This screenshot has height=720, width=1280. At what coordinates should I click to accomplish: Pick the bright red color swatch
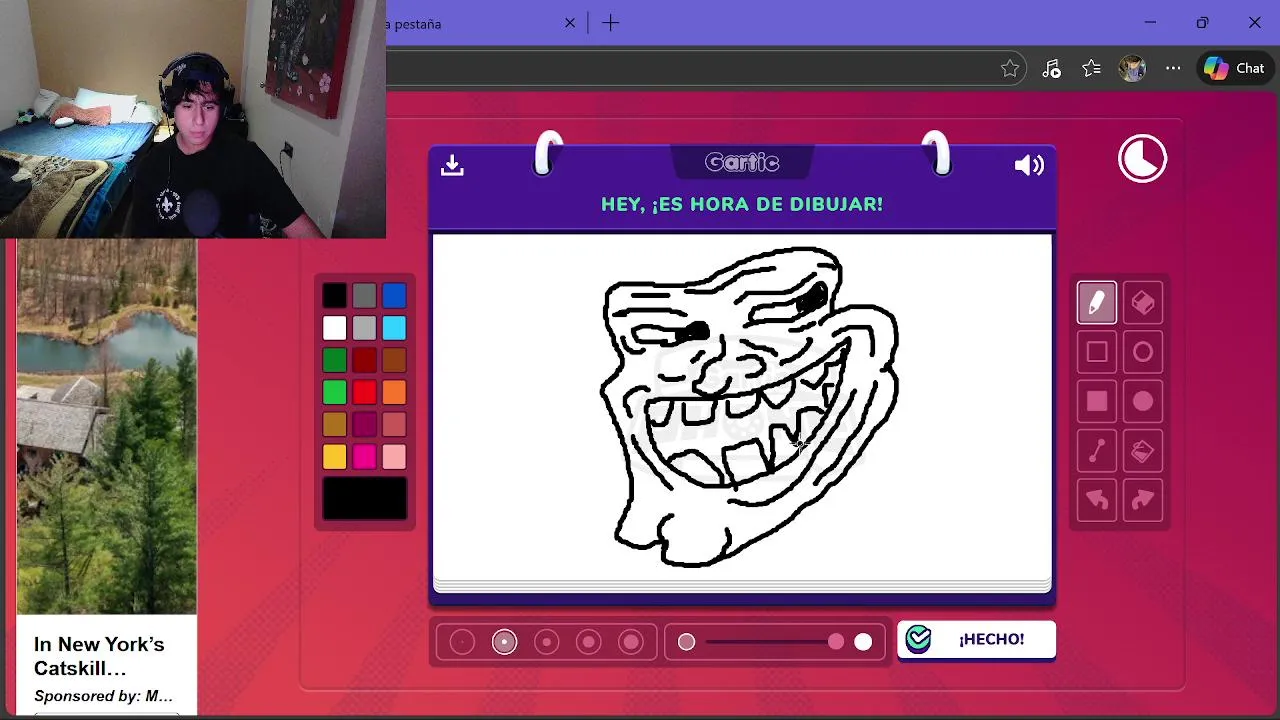tap(365, 392)
